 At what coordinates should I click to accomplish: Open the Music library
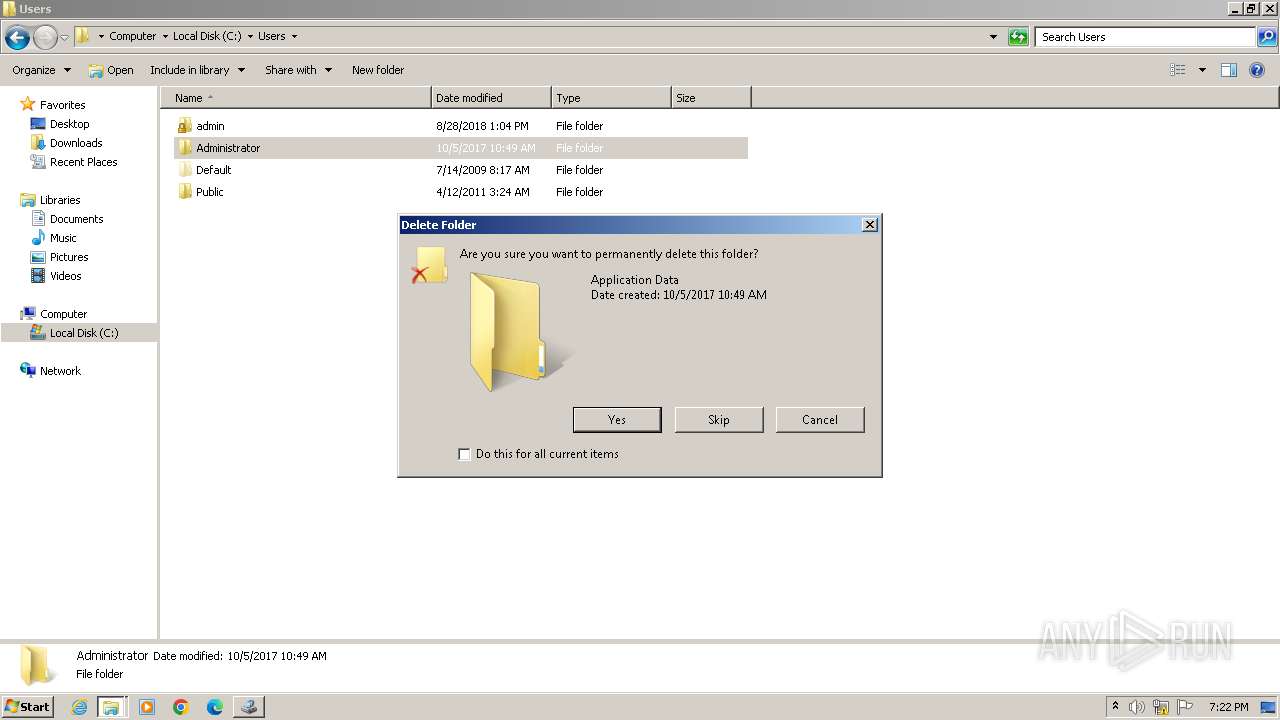pos(63,238)
